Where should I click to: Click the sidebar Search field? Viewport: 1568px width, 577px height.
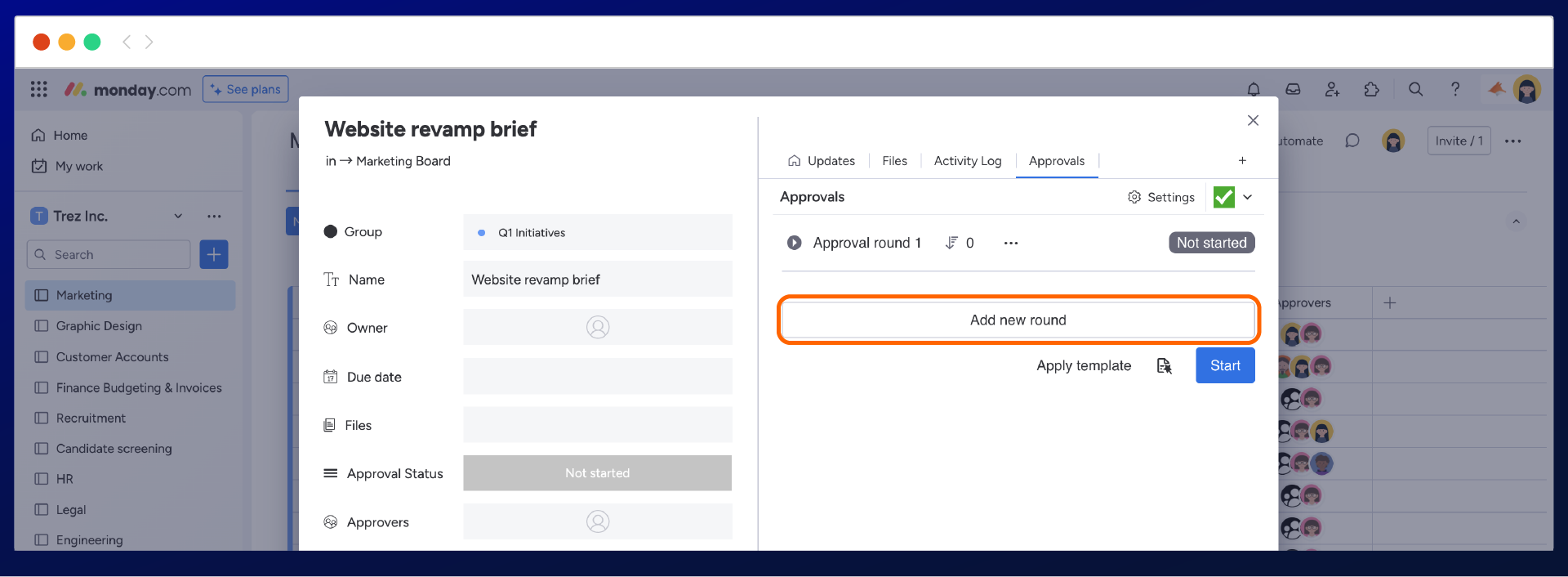coord(109,254)
